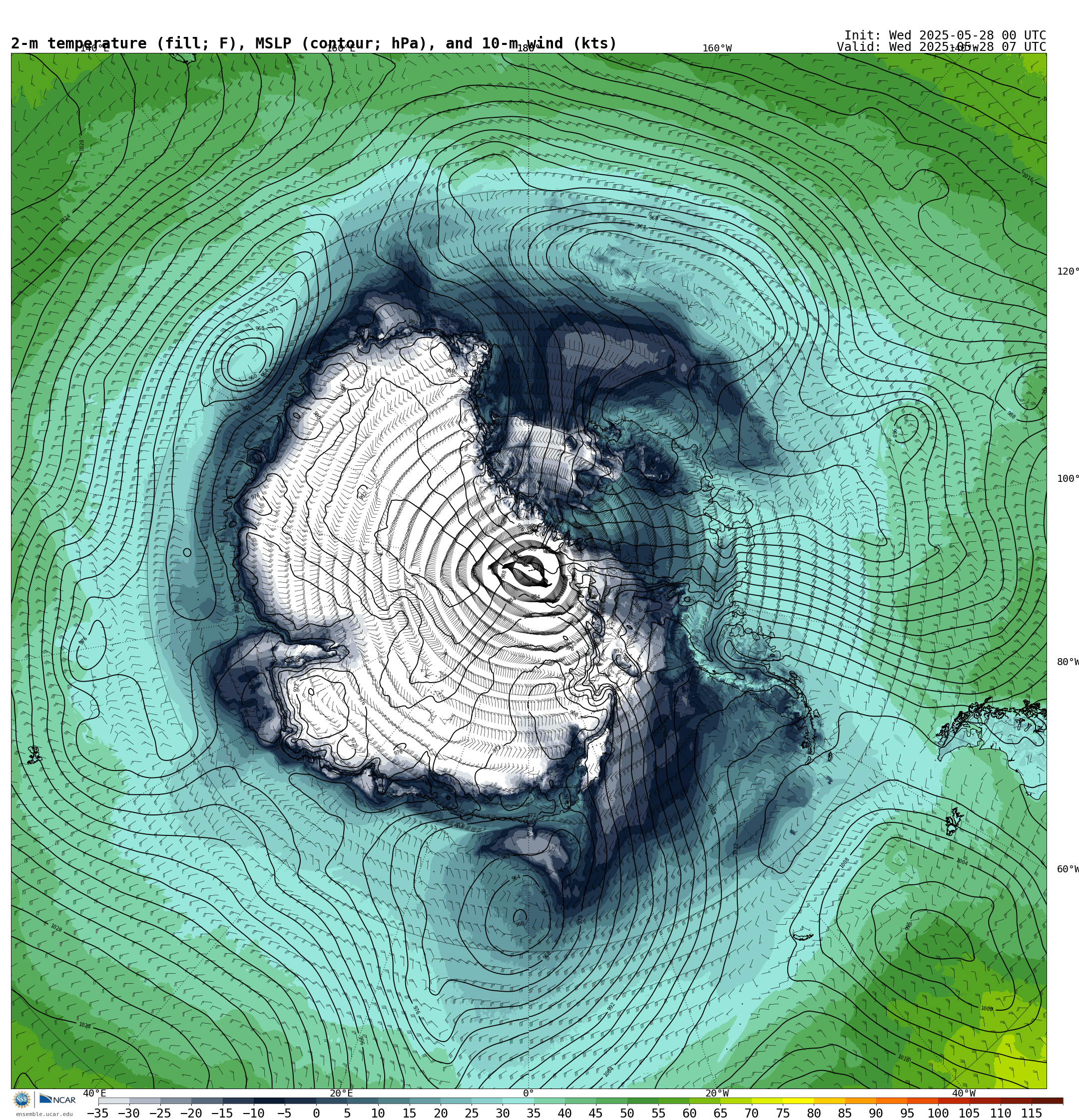Click the 40°W longitude label at the bottom
This screenshot has height=1120, width=1079.
tap(964, 1093)
